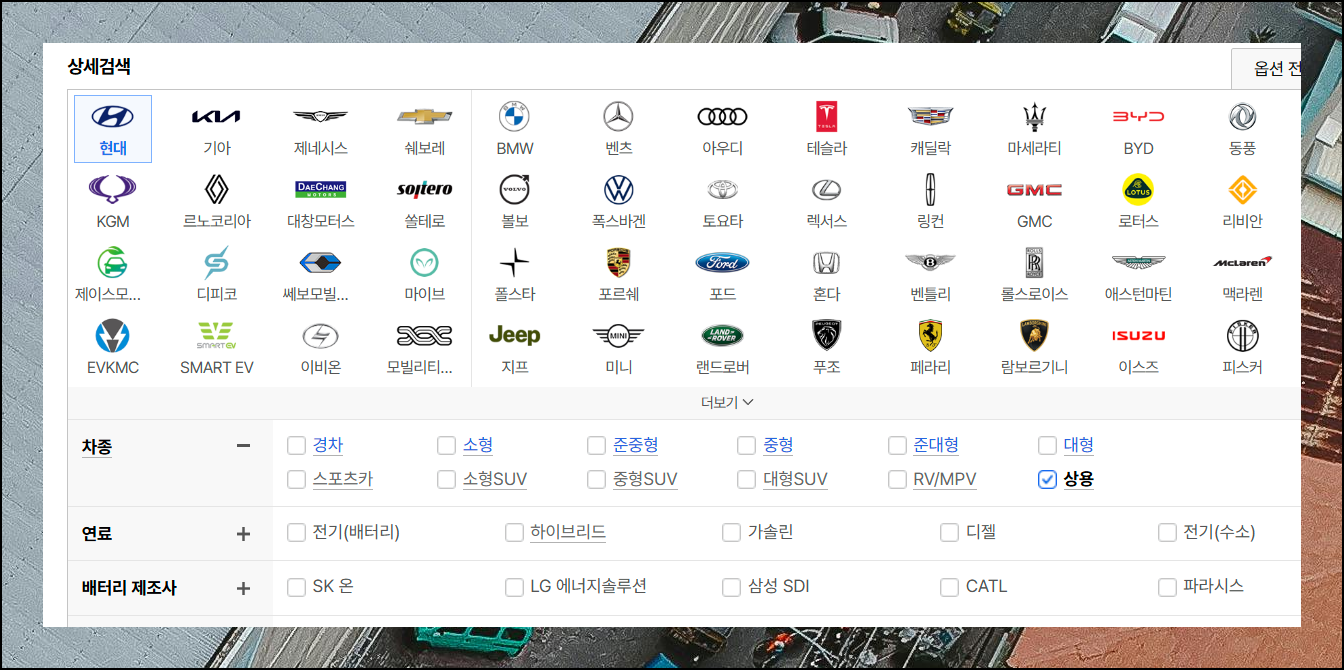Pick the Ferrari (페라리) horse emblem
The height and width of the screenshot is (670, 1344).
tap(930, 336)
